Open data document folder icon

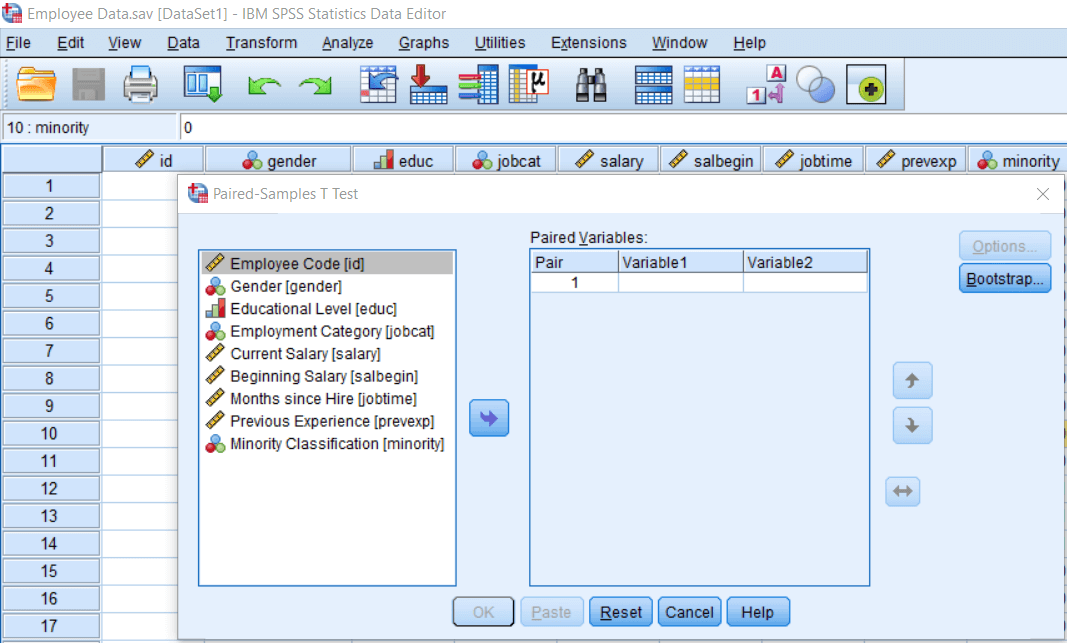35,84
